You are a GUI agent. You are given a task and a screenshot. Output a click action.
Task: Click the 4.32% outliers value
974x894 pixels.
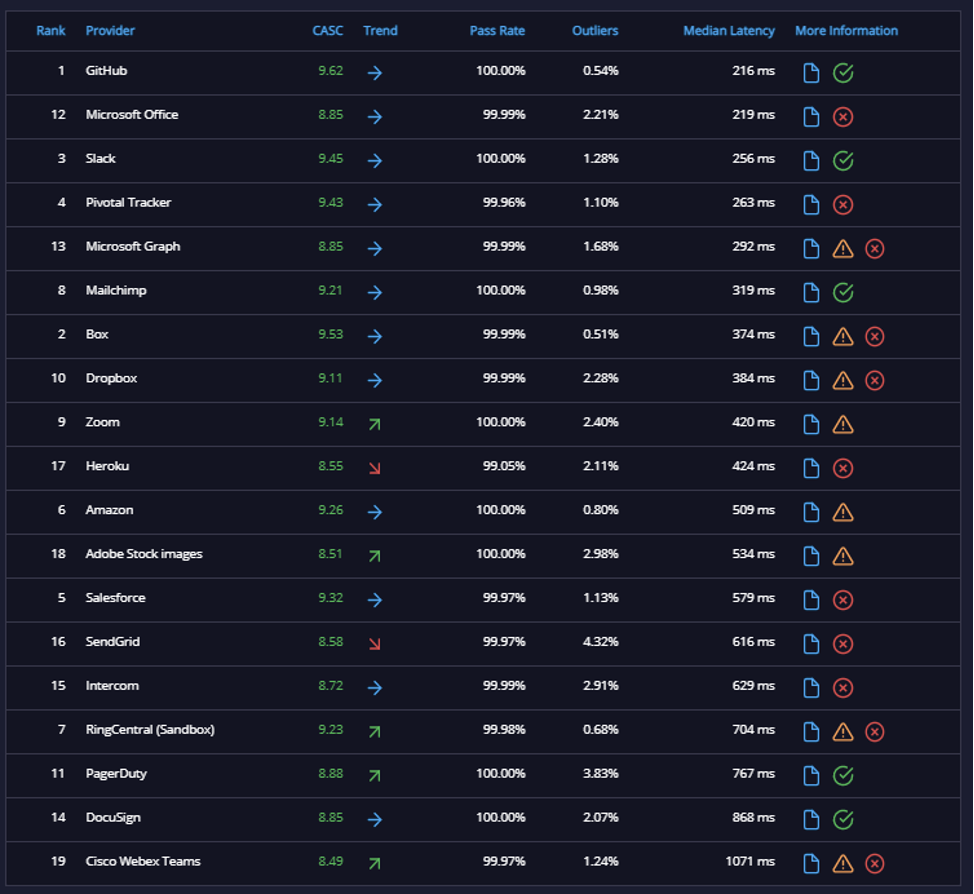tap(601, 642)
